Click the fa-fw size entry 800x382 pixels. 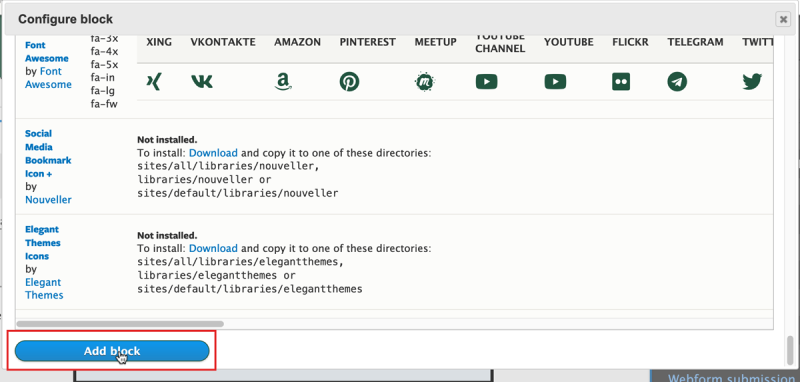click(x=105, y=105)
